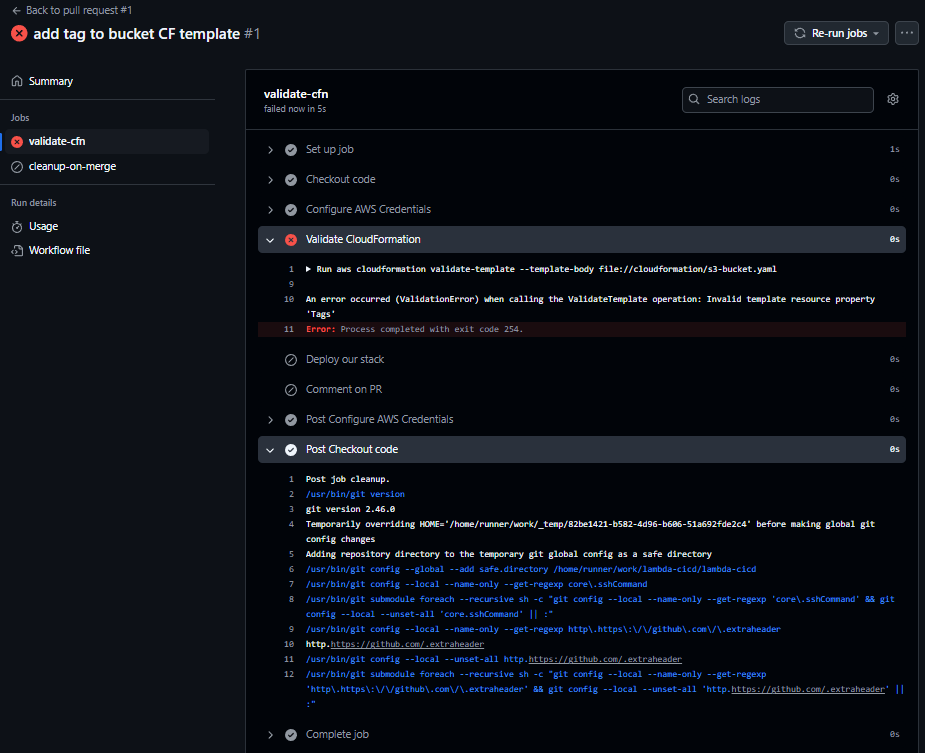Expand the Checkout code step
The width and height of the screenshot is (925, 753).
[x=270, y=180]
